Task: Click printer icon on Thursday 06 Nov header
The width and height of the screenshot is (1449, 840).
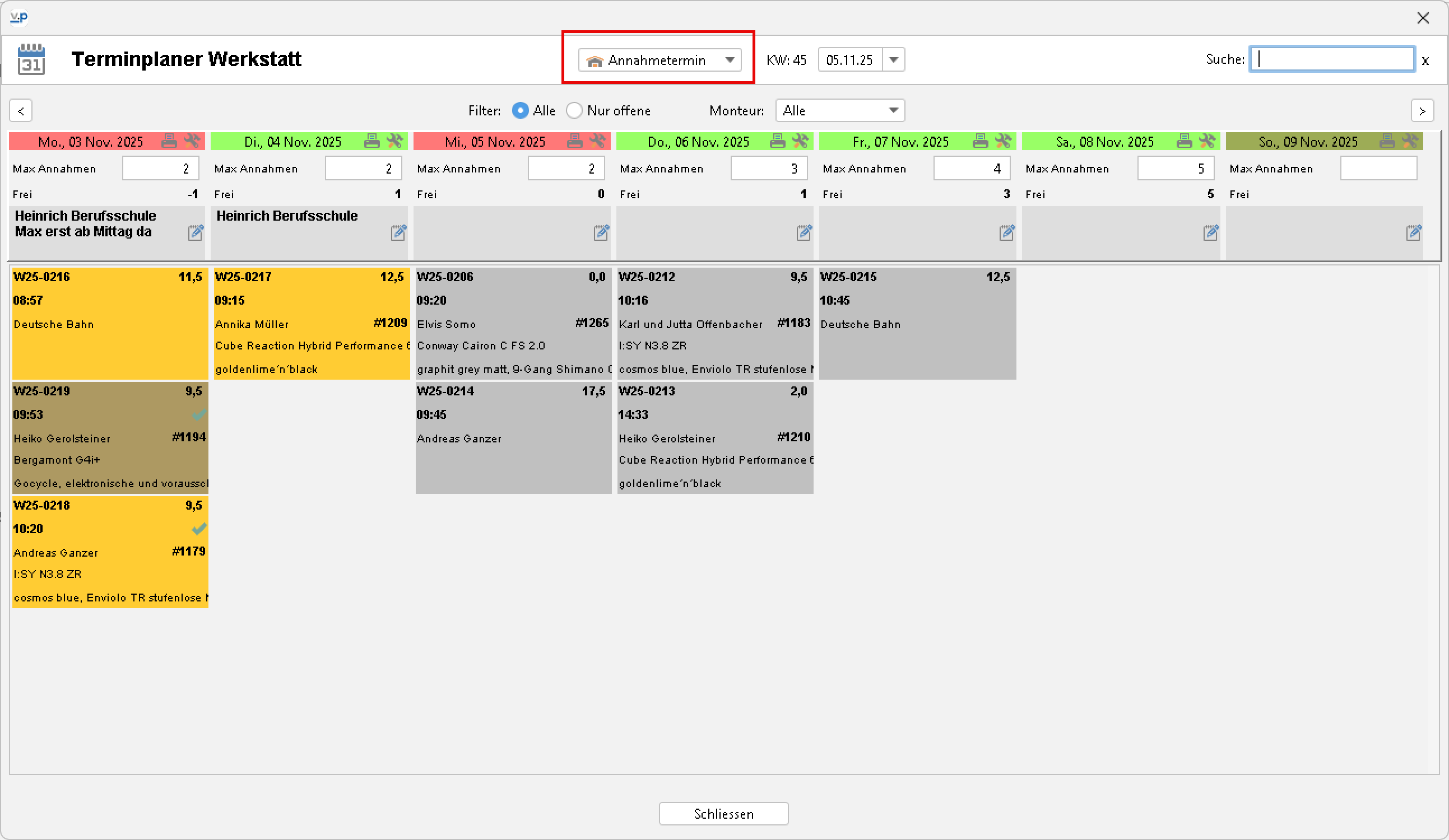Action: pos(777,141)
